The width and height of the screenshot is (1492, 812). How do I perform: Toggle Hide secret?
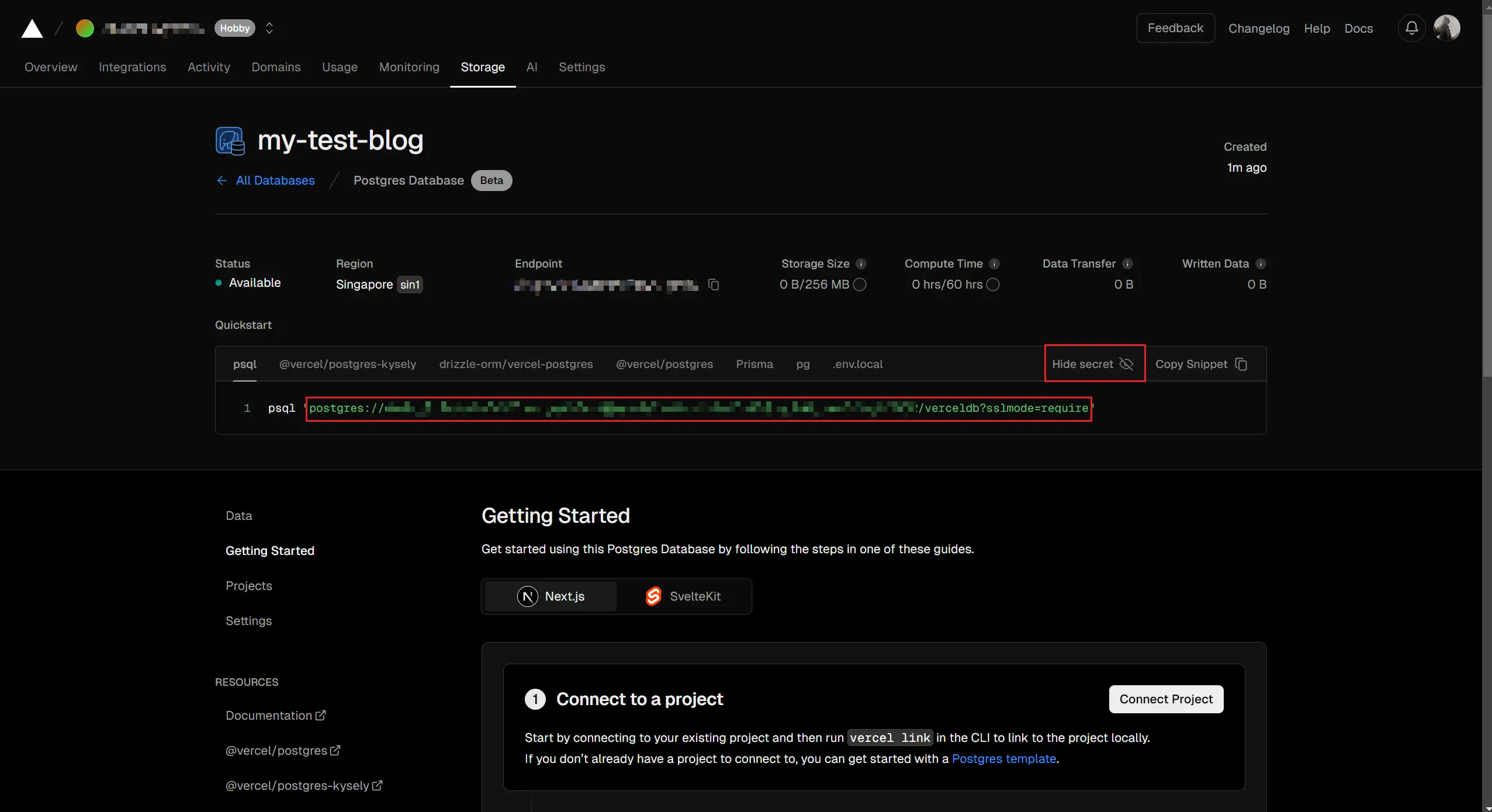pos(1093,364)
